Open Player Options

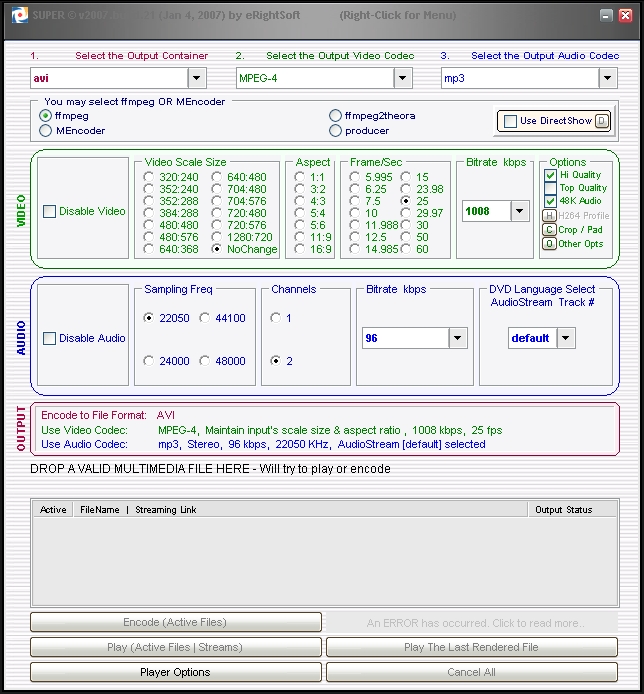coord(176,672)
